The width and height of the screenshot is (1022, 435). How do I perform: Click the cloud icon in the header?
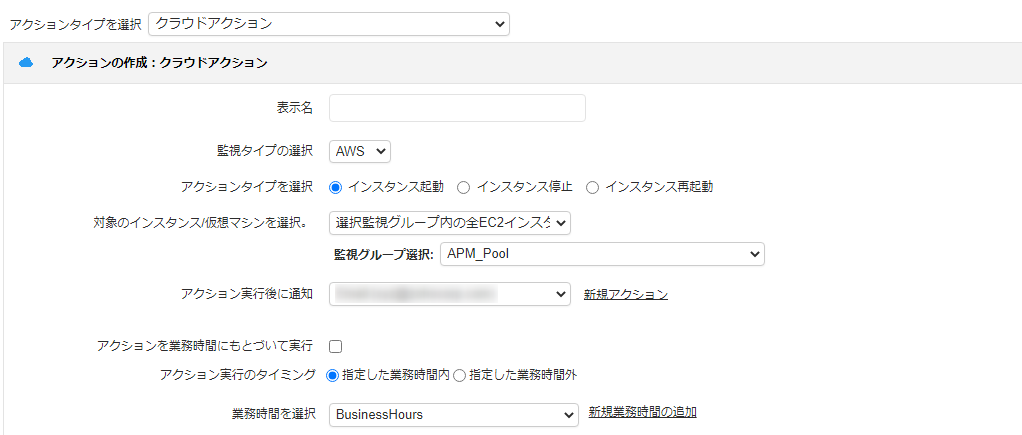click(x=26, y=63)
